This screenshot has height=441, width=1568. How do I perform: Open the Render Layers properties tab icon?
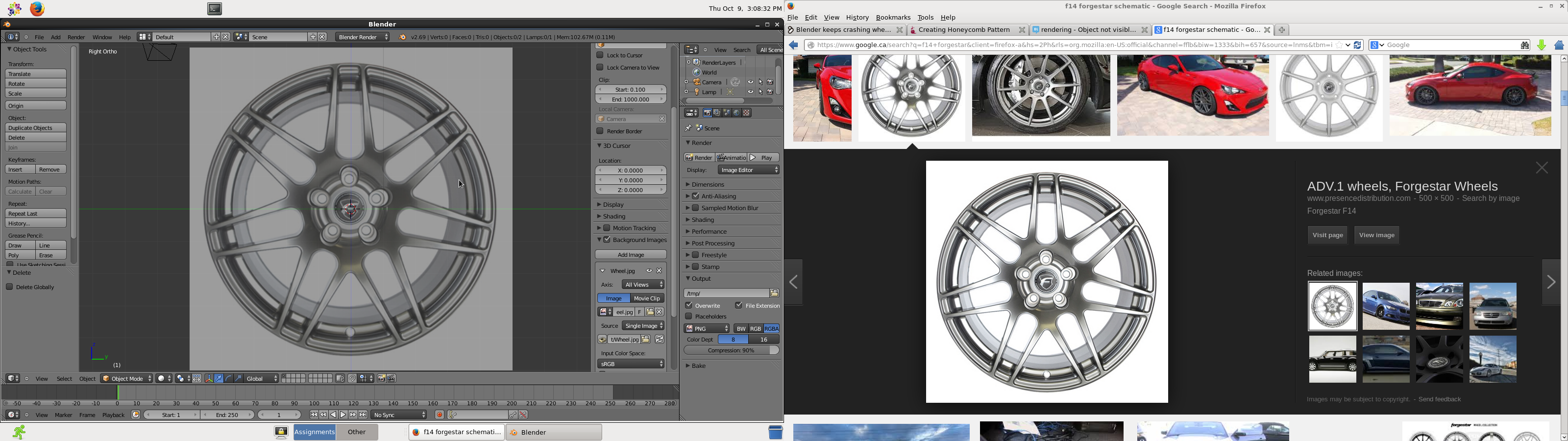[717, 113]
